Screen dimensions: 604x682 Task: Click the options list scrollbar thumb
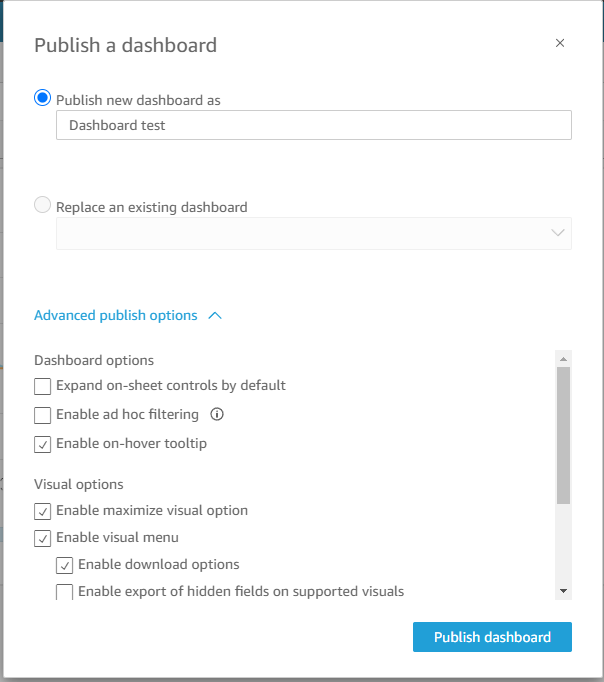(x=563, y=435)
